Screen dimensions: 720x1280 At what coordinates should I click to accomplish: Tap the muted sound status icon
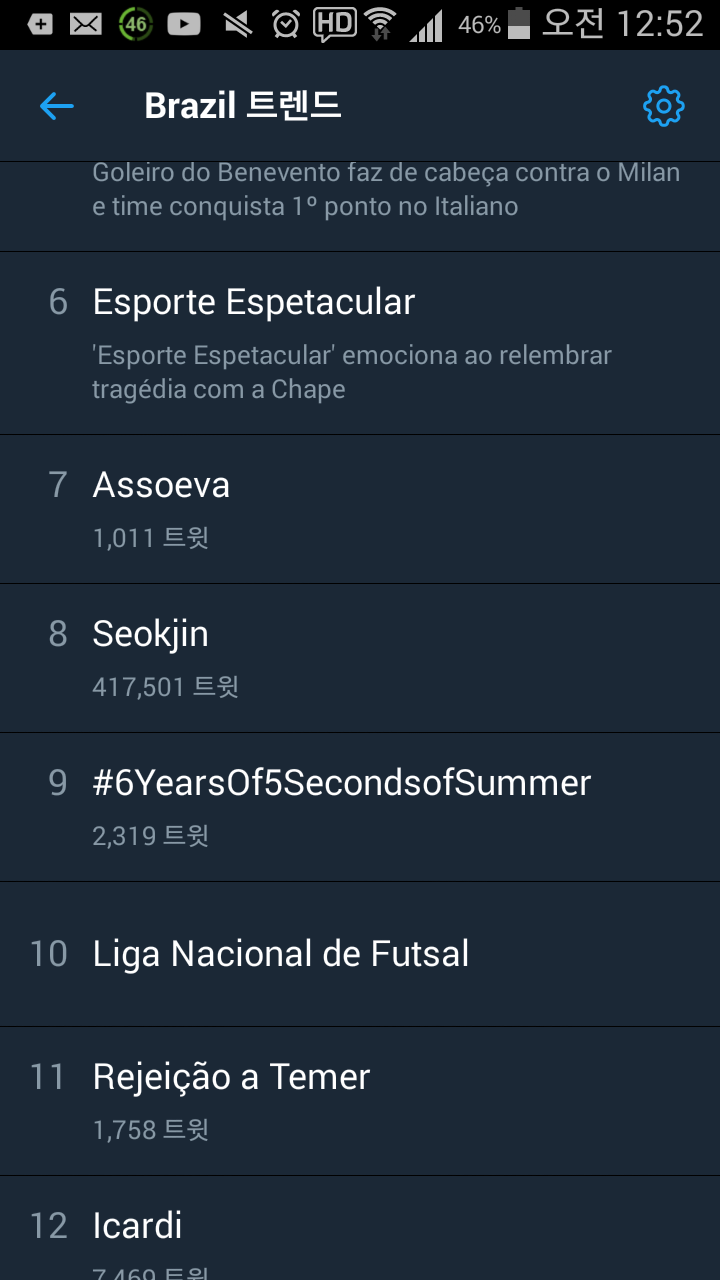point(236,24)
